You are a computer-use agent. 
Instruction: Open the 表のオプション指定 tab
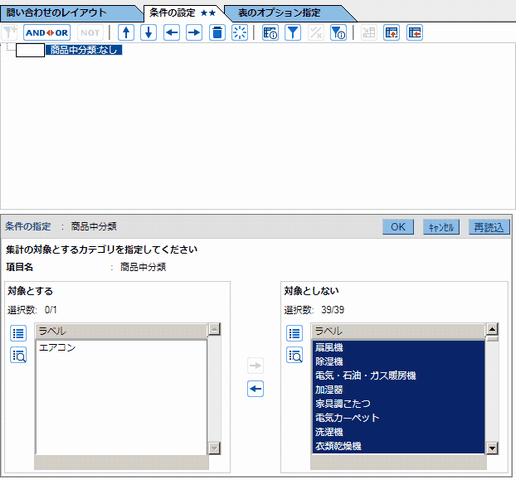tap(288, 13)
